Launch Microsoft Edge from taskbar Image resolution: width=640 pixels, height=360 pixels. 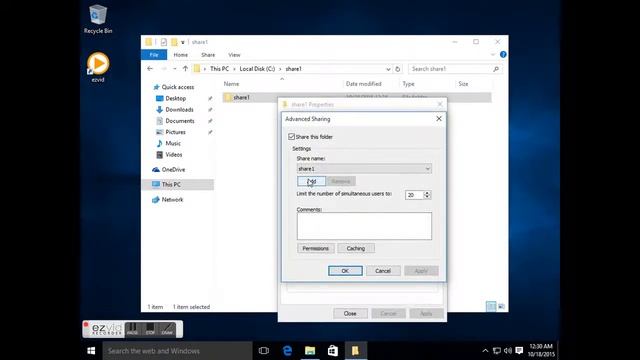tap(287, 351)
